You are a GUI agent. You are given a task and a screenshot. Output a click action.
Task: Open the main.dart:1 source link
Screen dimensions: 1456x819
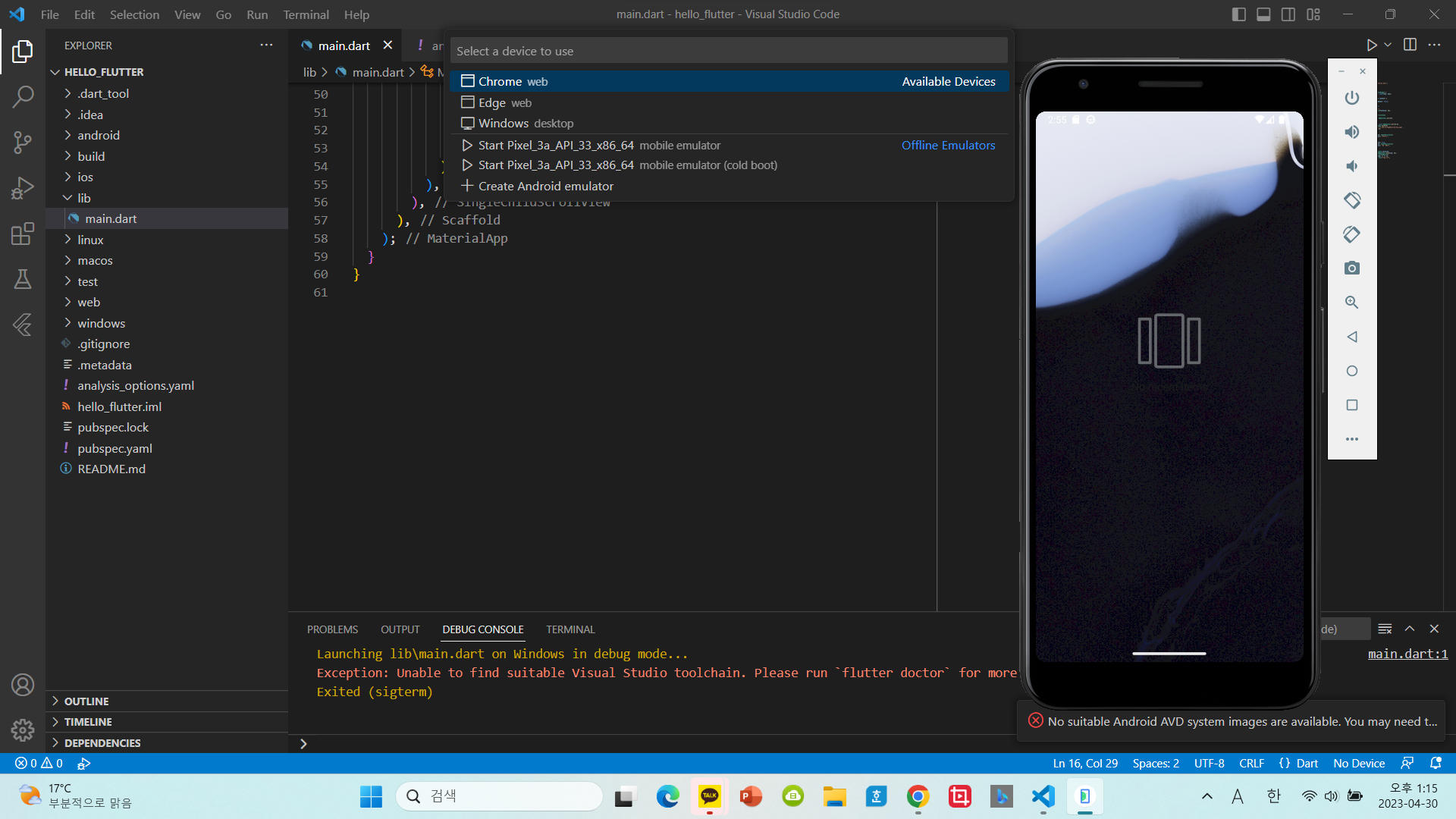coord(1407,654)
